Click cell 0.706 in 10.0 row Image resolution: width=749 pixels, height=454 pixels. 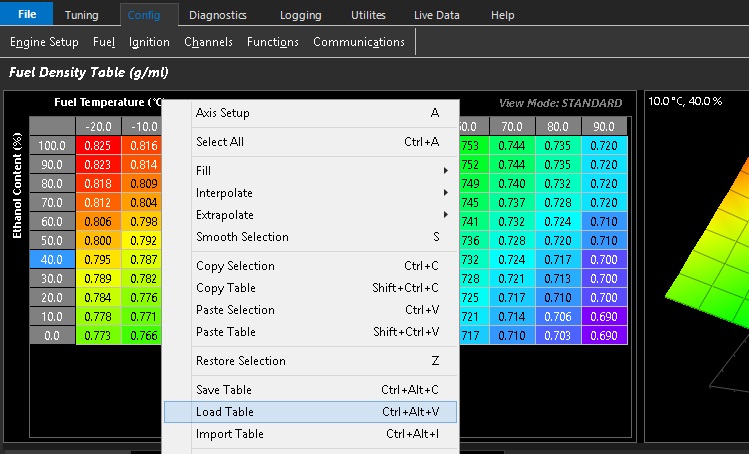point(557,316)
